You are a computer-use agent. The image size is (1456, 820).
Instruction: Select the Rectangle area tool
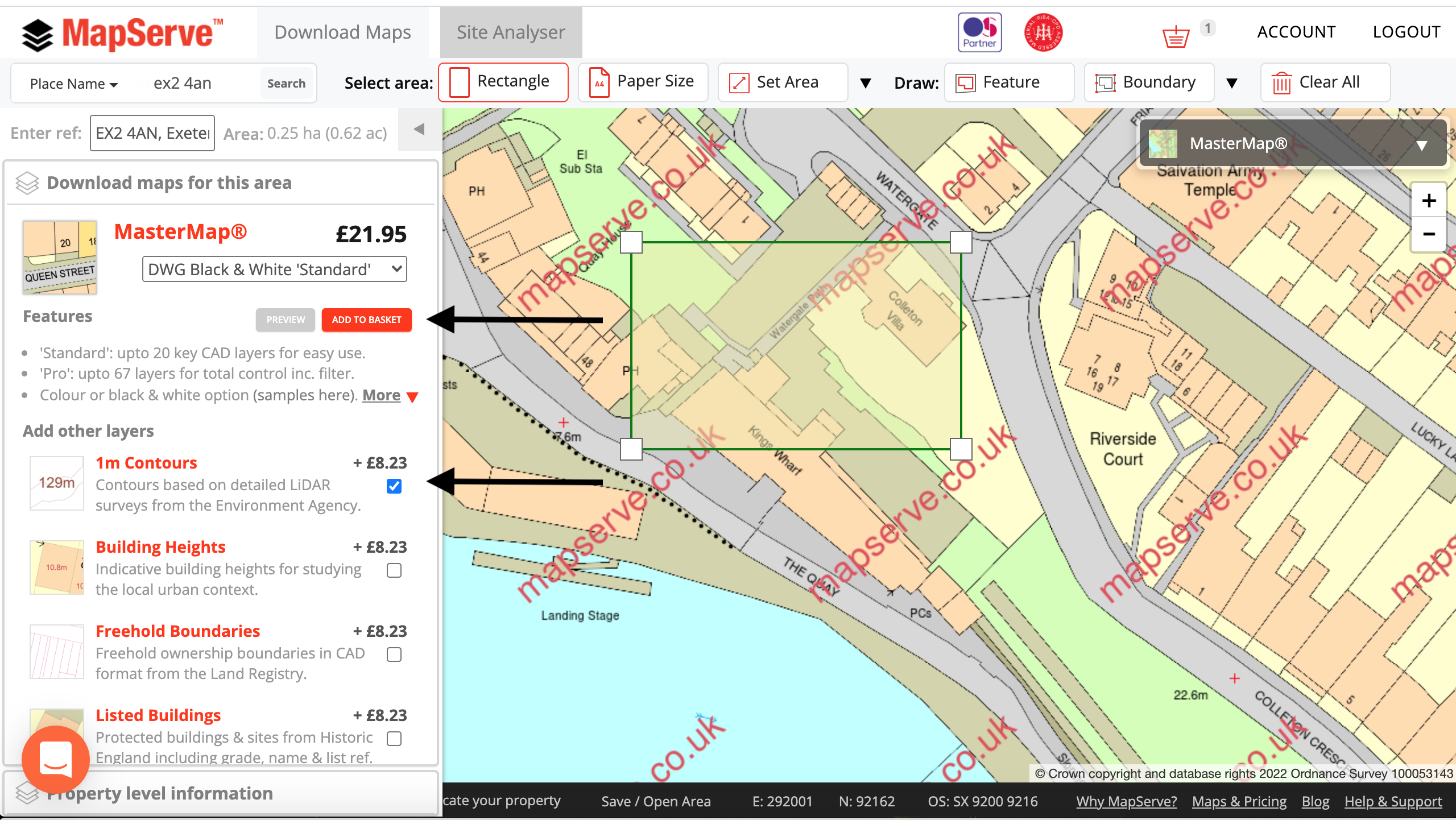pos(503,82)
